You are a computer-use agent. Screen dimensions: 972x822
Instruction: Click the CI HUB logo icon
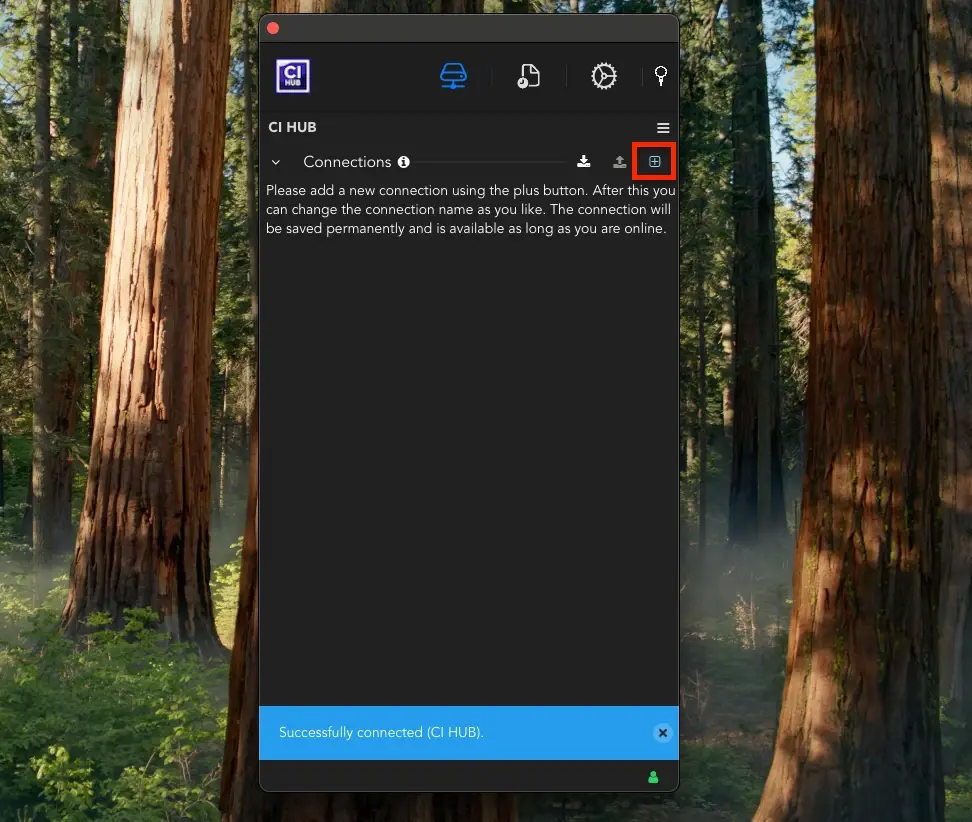[293, 76]
